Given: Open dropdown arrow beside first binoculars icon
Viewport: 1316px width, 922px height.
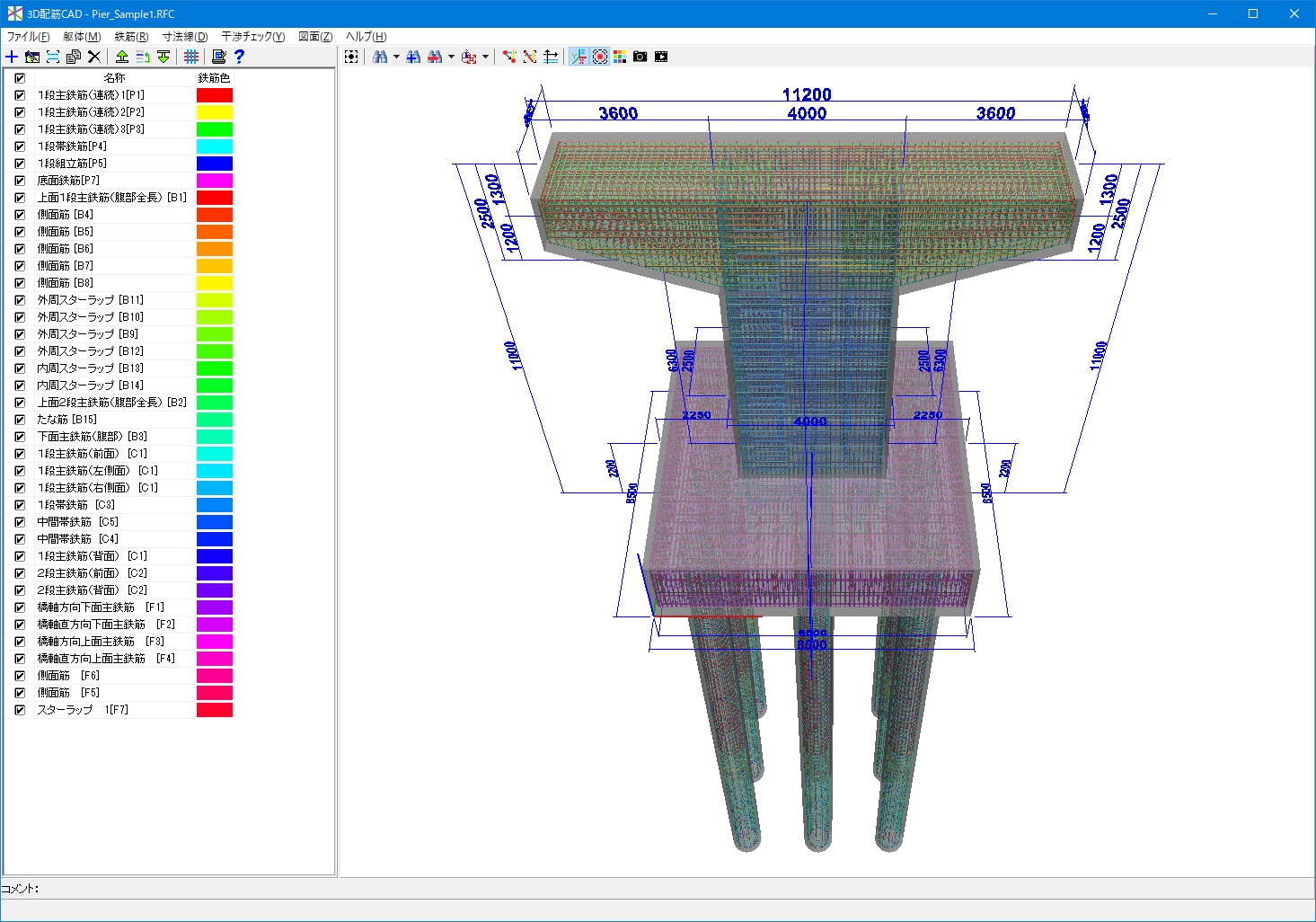Looking at the screenshot, I should point(396,57).
